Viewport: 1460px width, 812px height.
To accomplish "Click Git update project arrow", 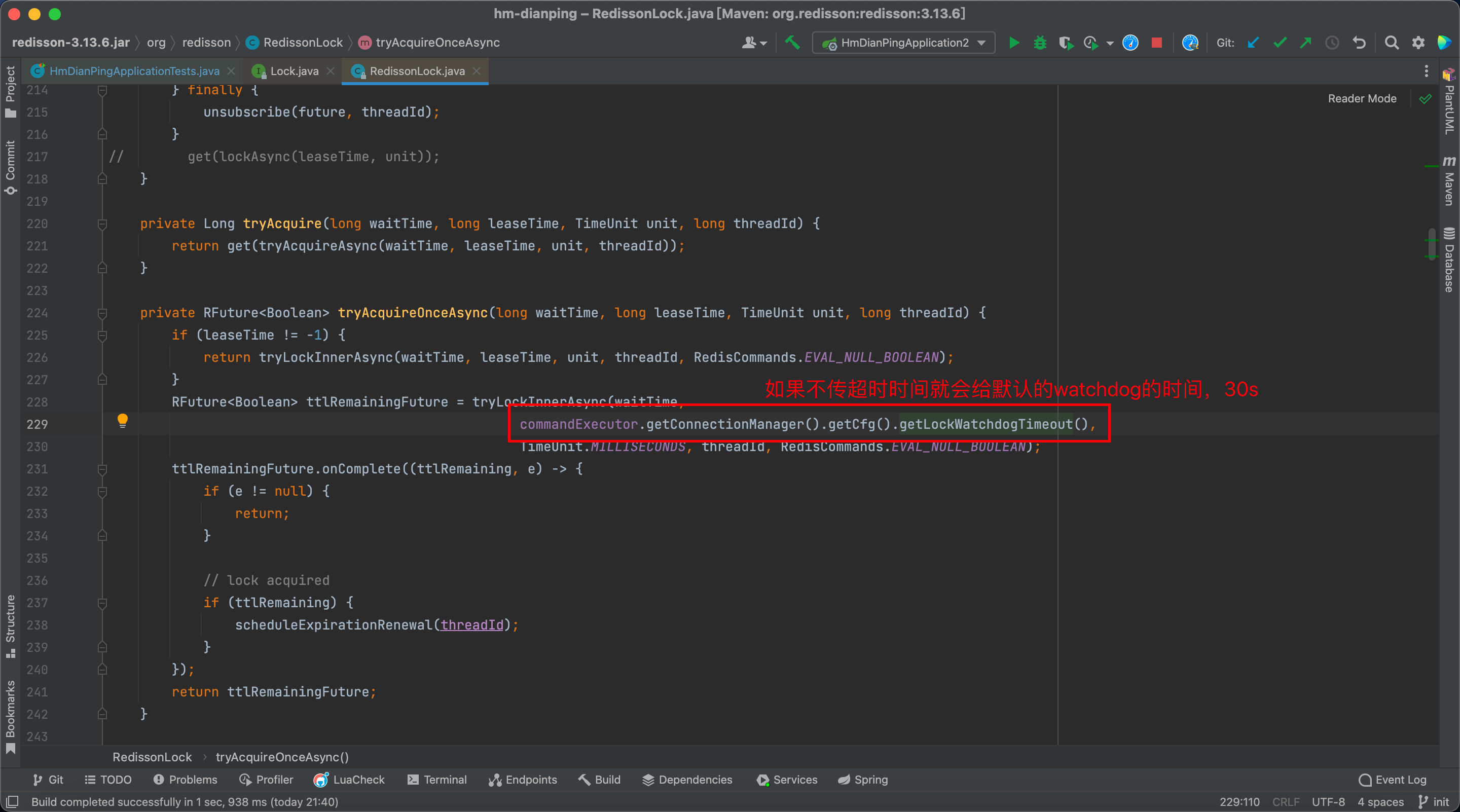I will click(x=1253, y=43).
